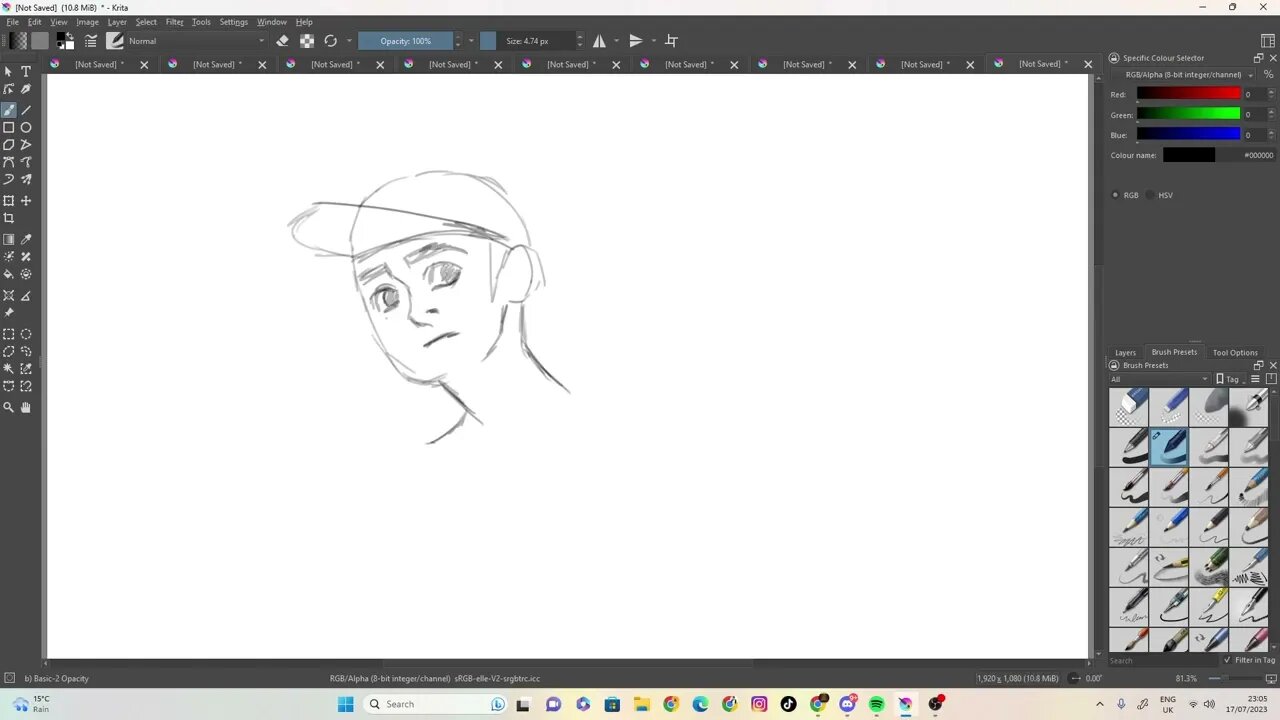Open the File menu
Image resolution: width=1280 pixels, height=720 pixels.
pos(13,22)
